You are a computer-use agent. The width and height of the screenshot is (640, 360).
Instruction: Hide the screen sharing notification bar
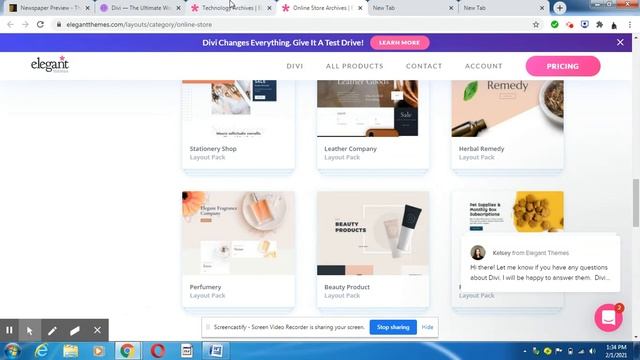(x=427, y=327)
